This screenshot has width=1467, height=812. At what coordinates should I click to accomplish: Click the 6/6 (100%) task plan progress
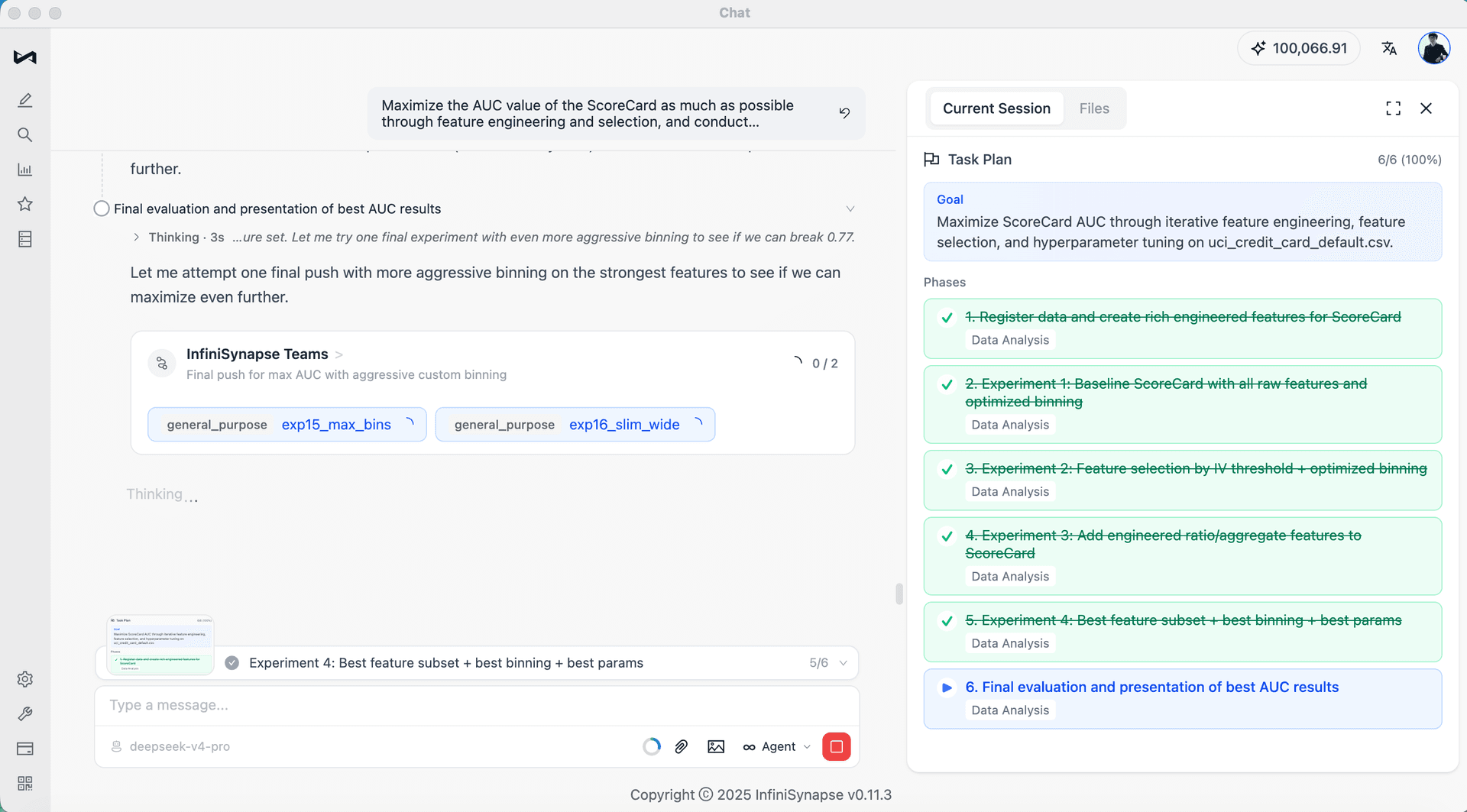tap(1410, 160)
